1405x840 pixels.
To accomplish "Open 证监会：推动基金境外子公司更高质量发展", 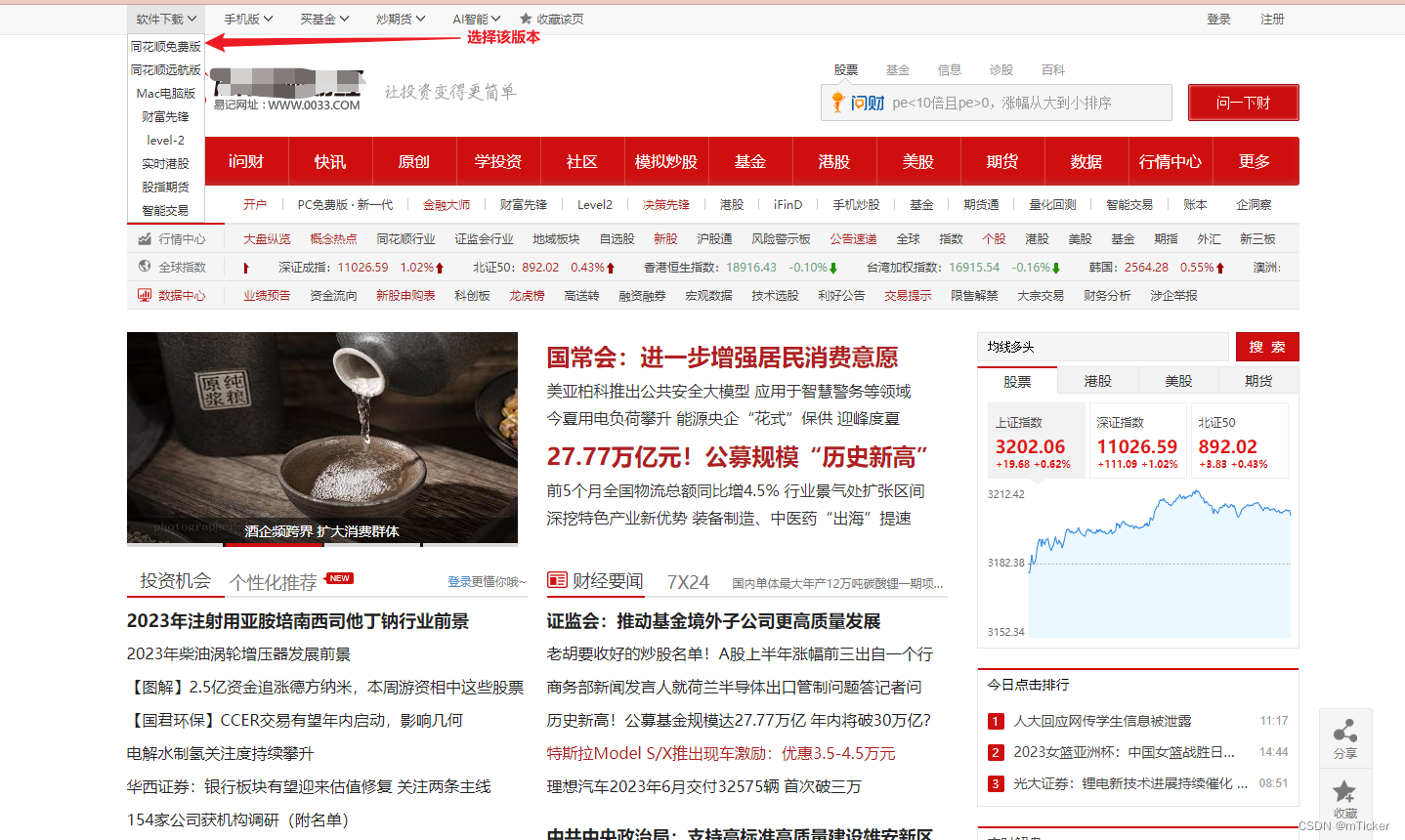I will pos(713,621).
